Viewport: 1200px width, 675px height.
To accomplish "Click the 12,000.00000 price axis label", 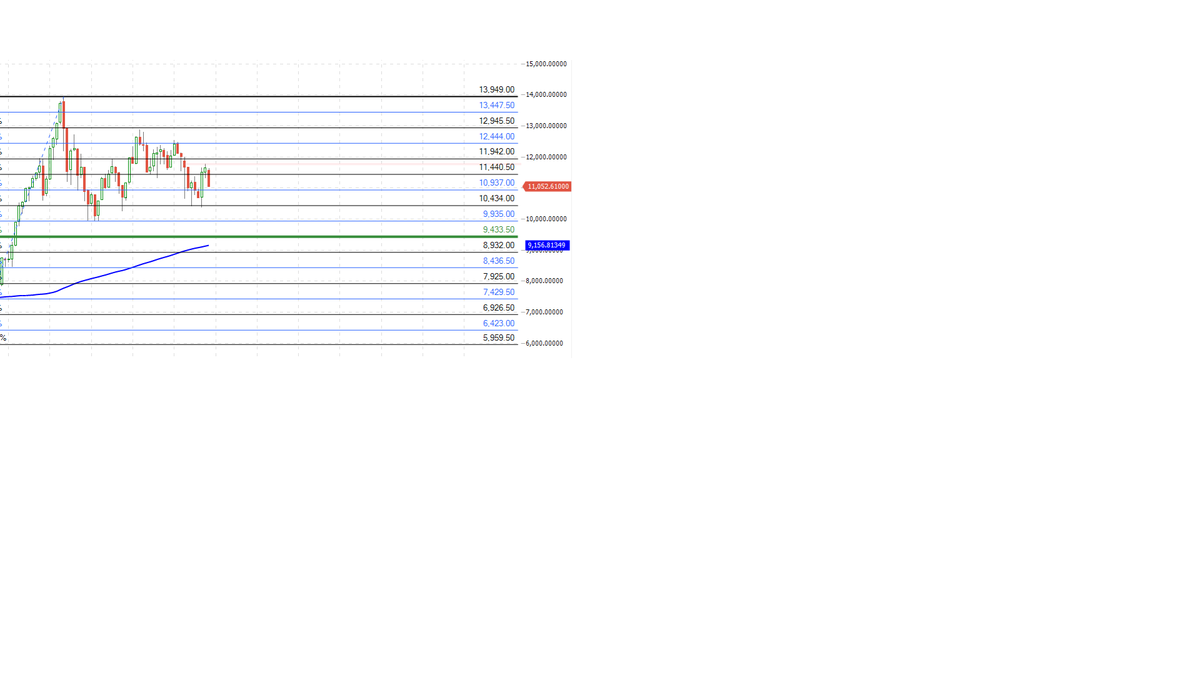I will tap(546, 157).
